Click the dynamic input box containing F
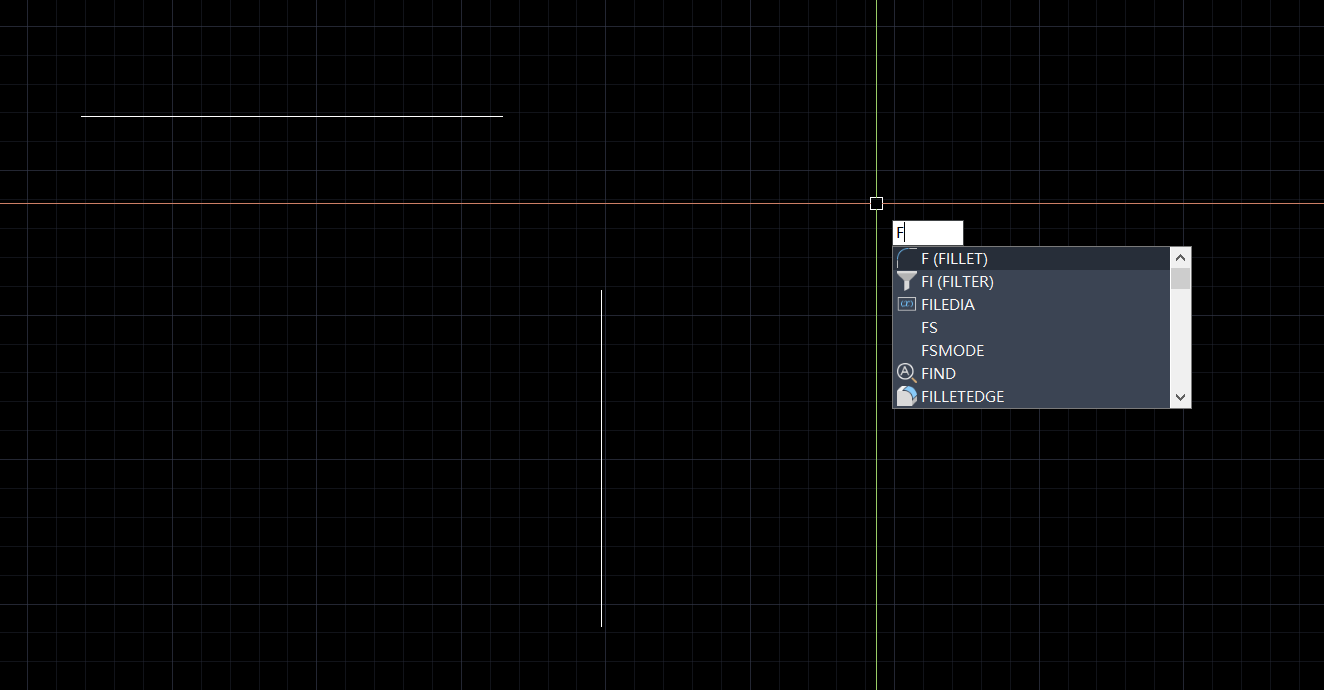Screen dimensions: 1324x690 927,233
